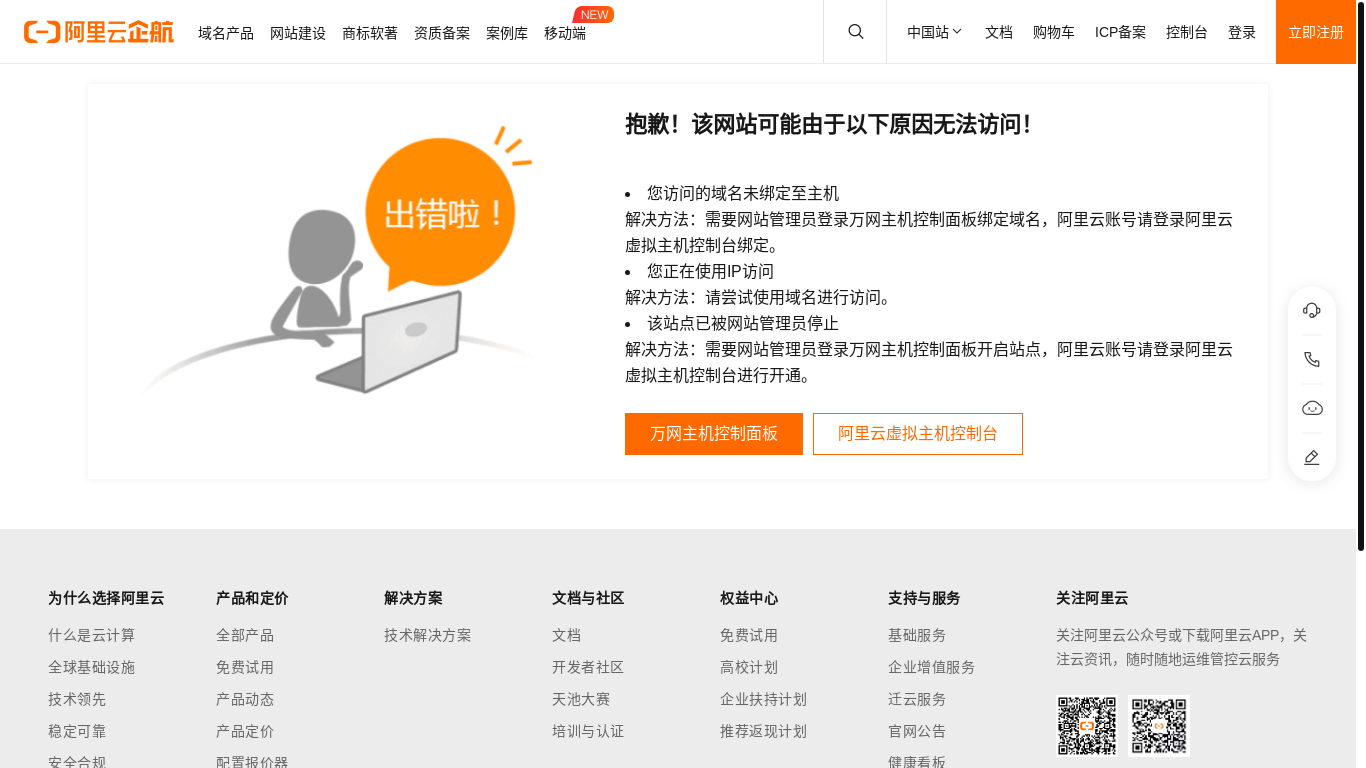Open footer link 天池大赛

[x=581, y=699]
